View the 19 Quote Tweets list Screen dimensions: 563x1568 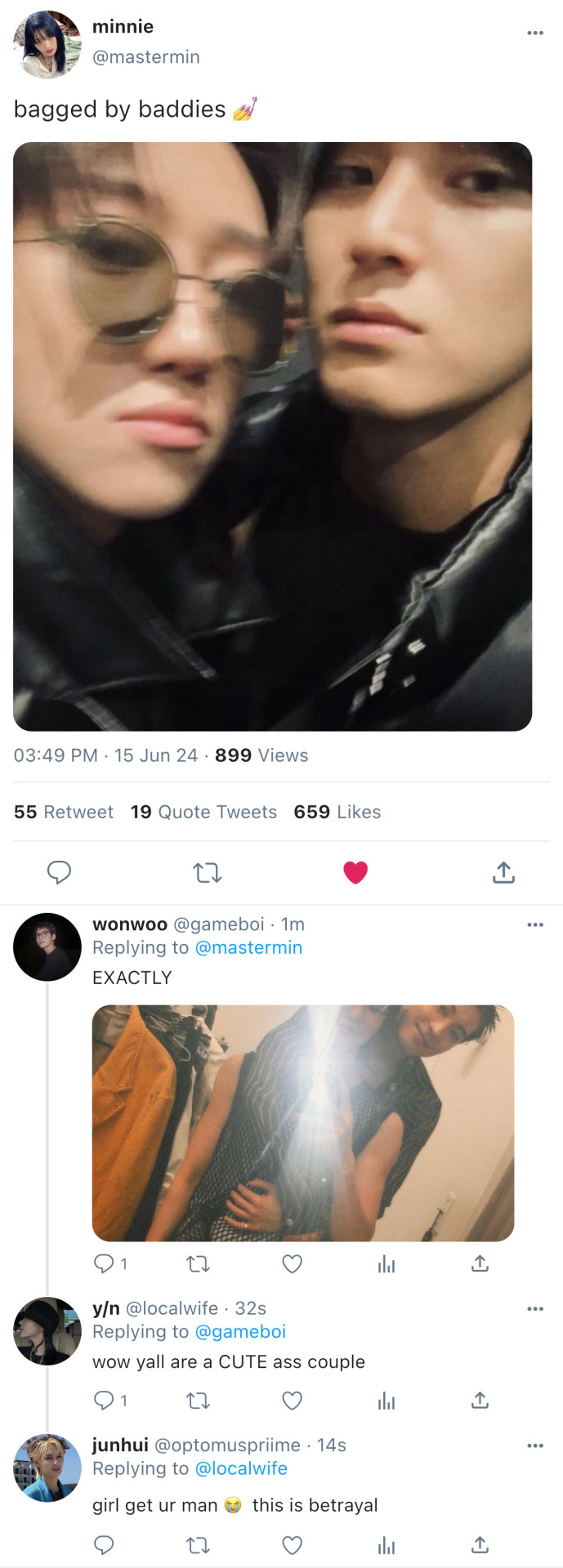pyautogui.click(x=203, y=812)
